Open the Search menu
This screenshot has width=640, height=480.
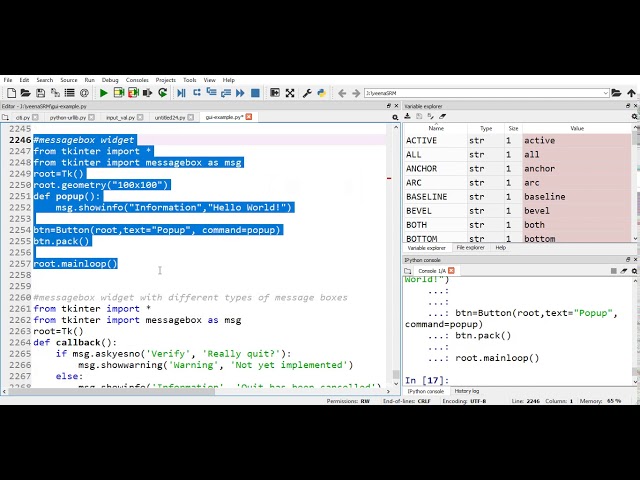click(44, 80)
